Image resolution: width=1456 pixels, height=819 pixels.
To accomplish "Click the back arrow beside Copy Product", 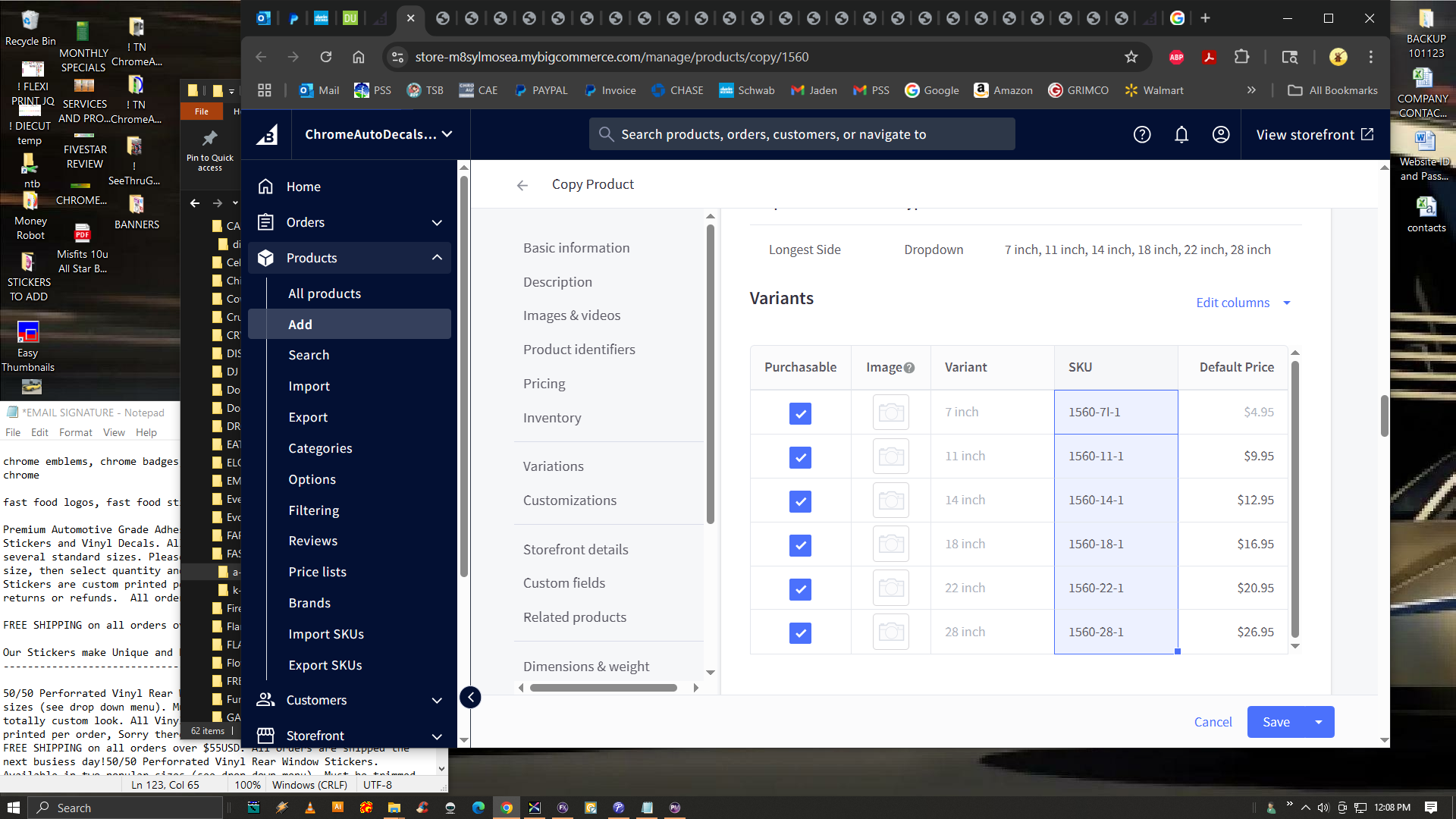I will 522,185.
